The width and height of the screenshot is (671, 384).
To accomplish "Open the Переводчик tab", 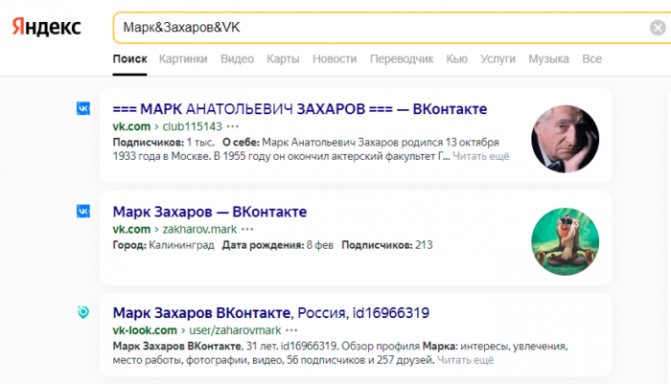I will pos(401,59).
